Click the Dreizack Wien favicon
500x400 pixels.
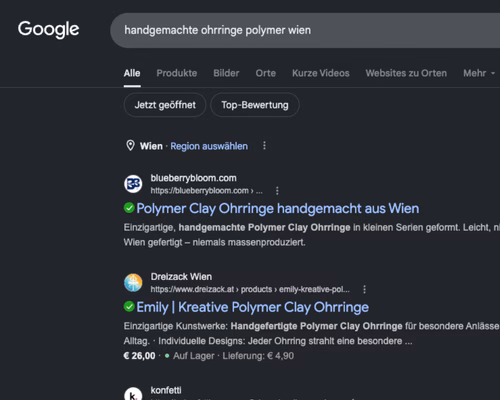click(133, 283)
